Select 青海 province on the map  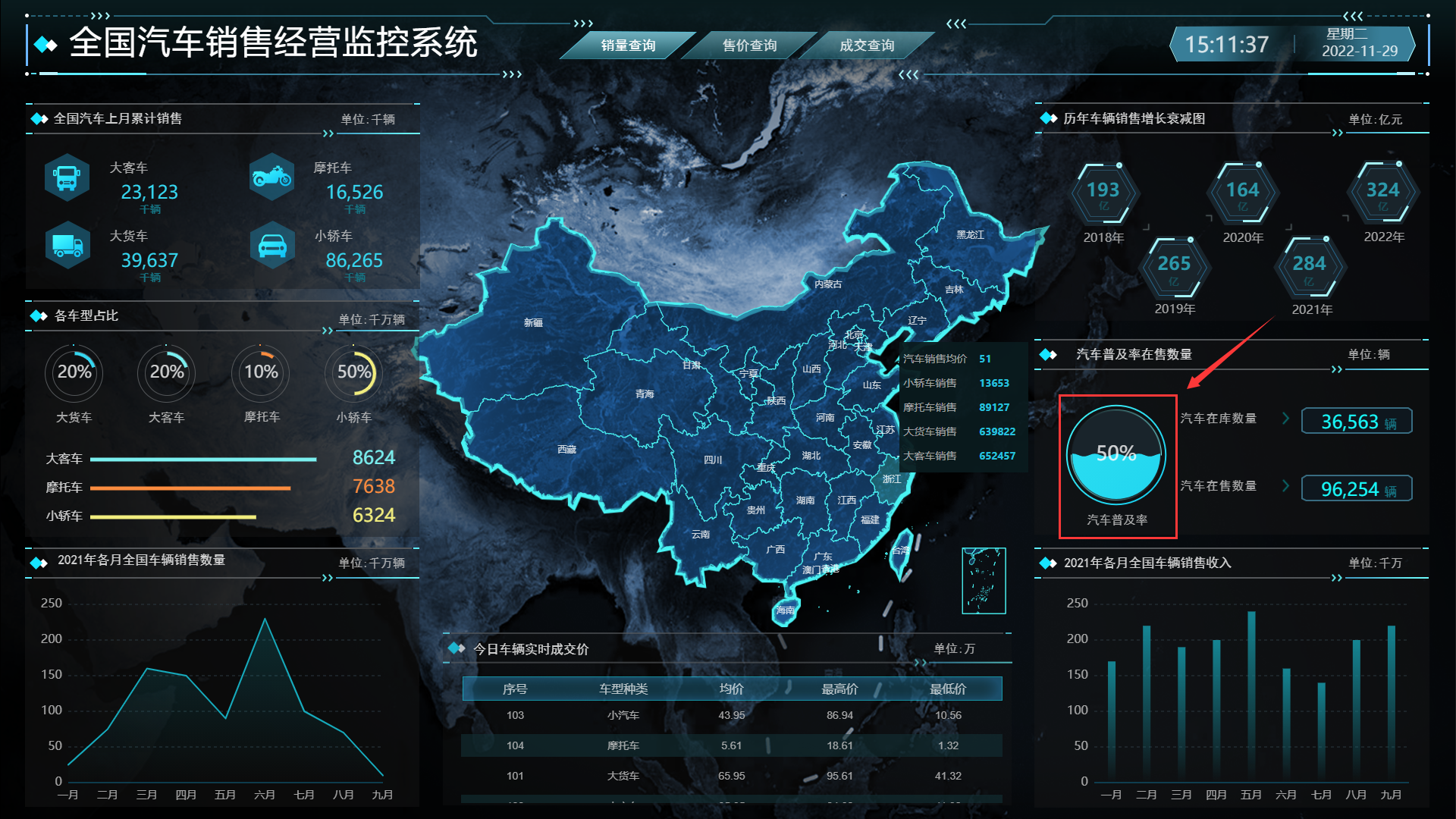645,394
